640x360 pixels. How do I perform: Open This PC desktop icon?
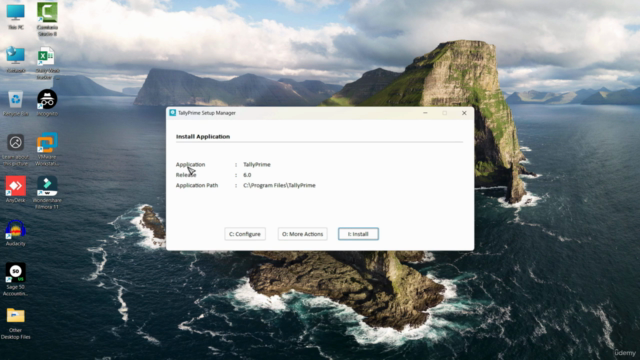tap(16, 16)
